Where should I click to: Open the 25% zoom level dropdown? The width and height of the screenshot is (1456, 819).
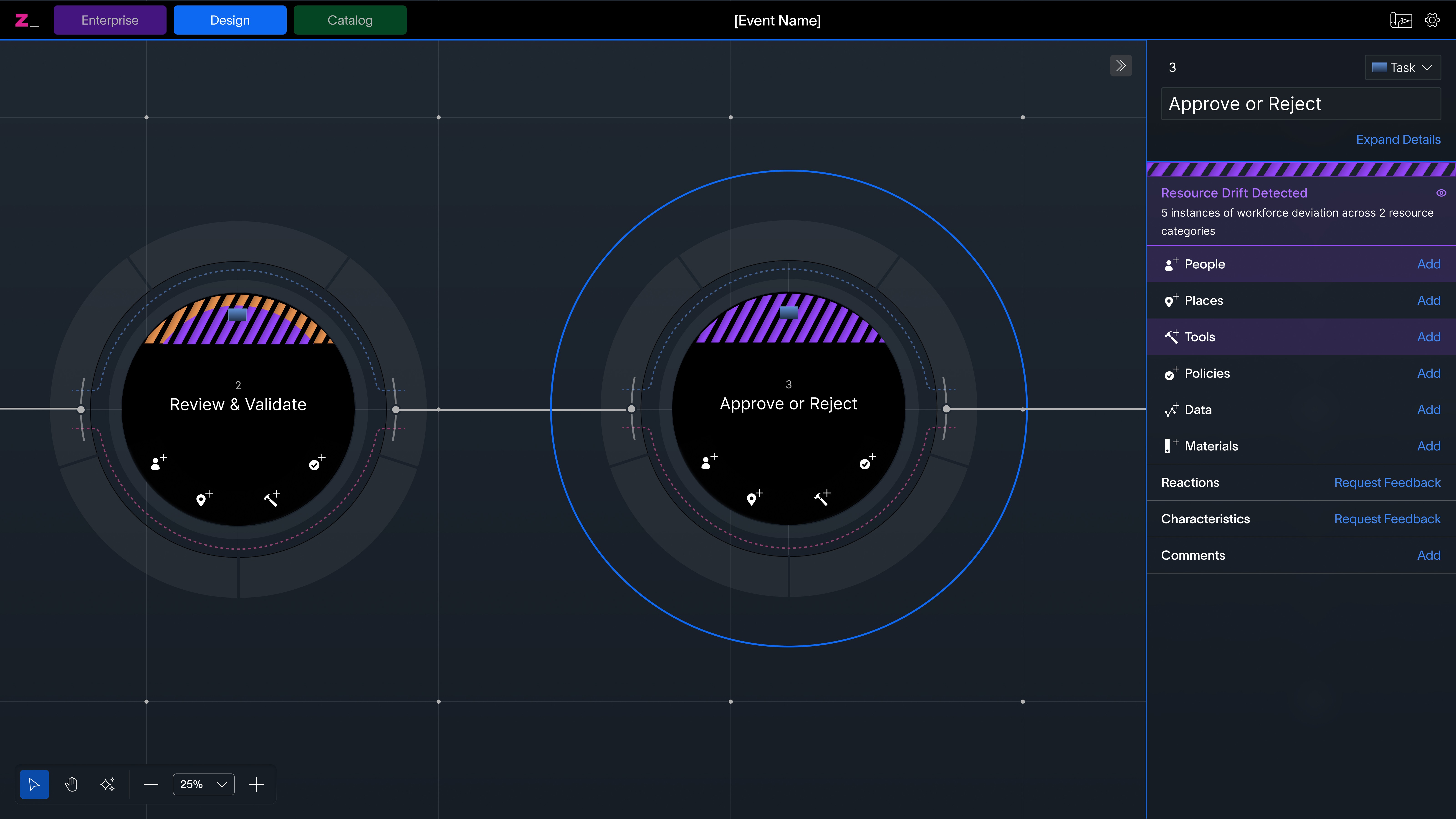pos(203,784)
